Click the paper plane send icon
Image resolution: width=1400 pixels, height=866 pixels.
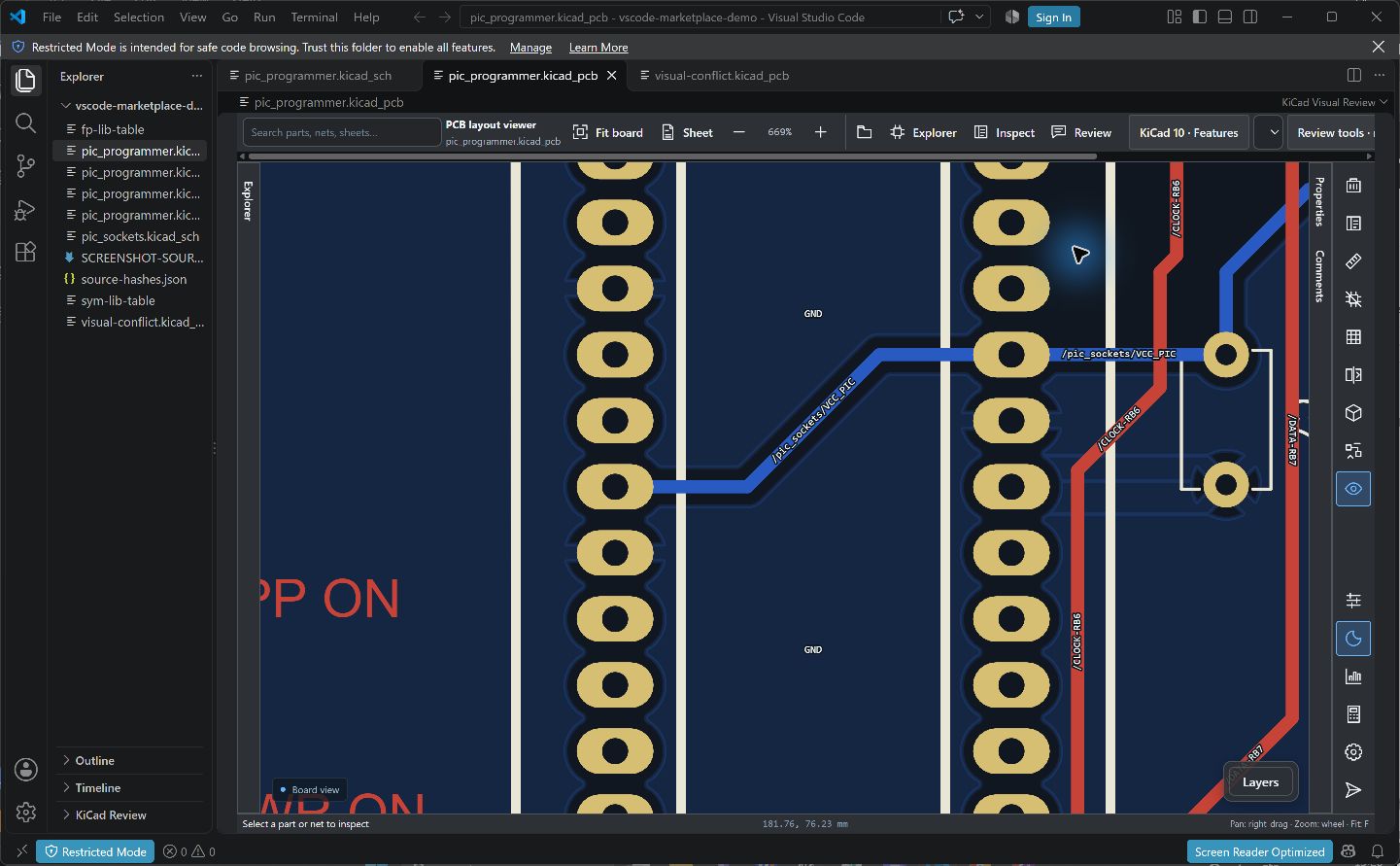tap(1353, 790)
